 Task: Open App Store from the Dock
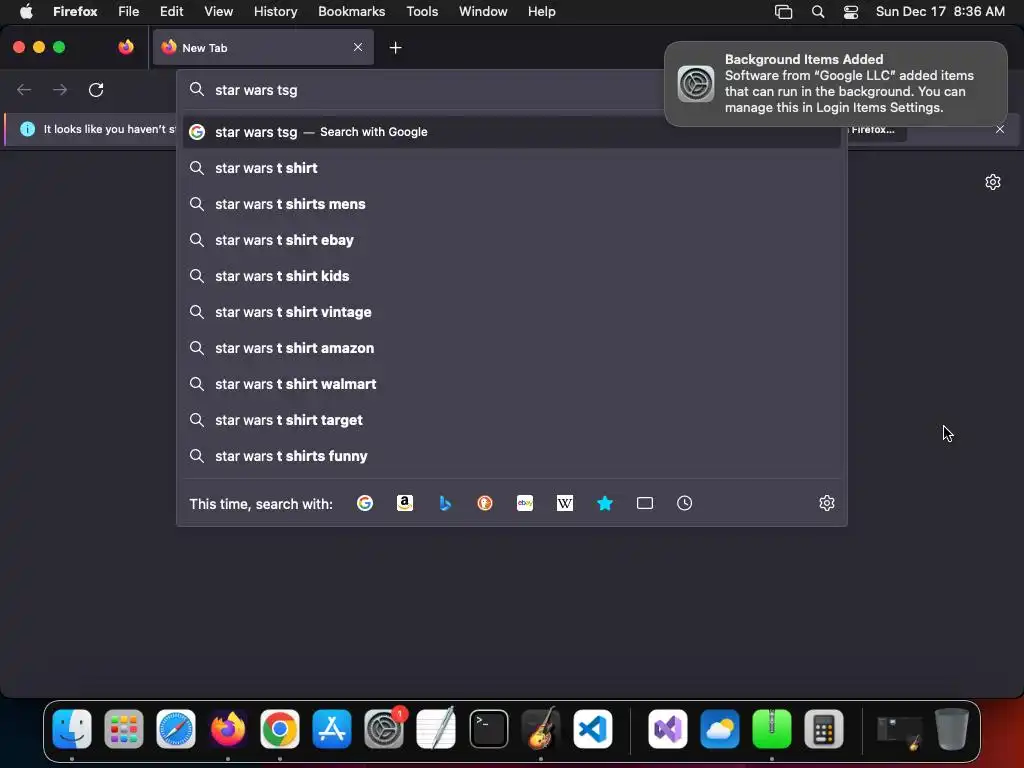(332, 729)
